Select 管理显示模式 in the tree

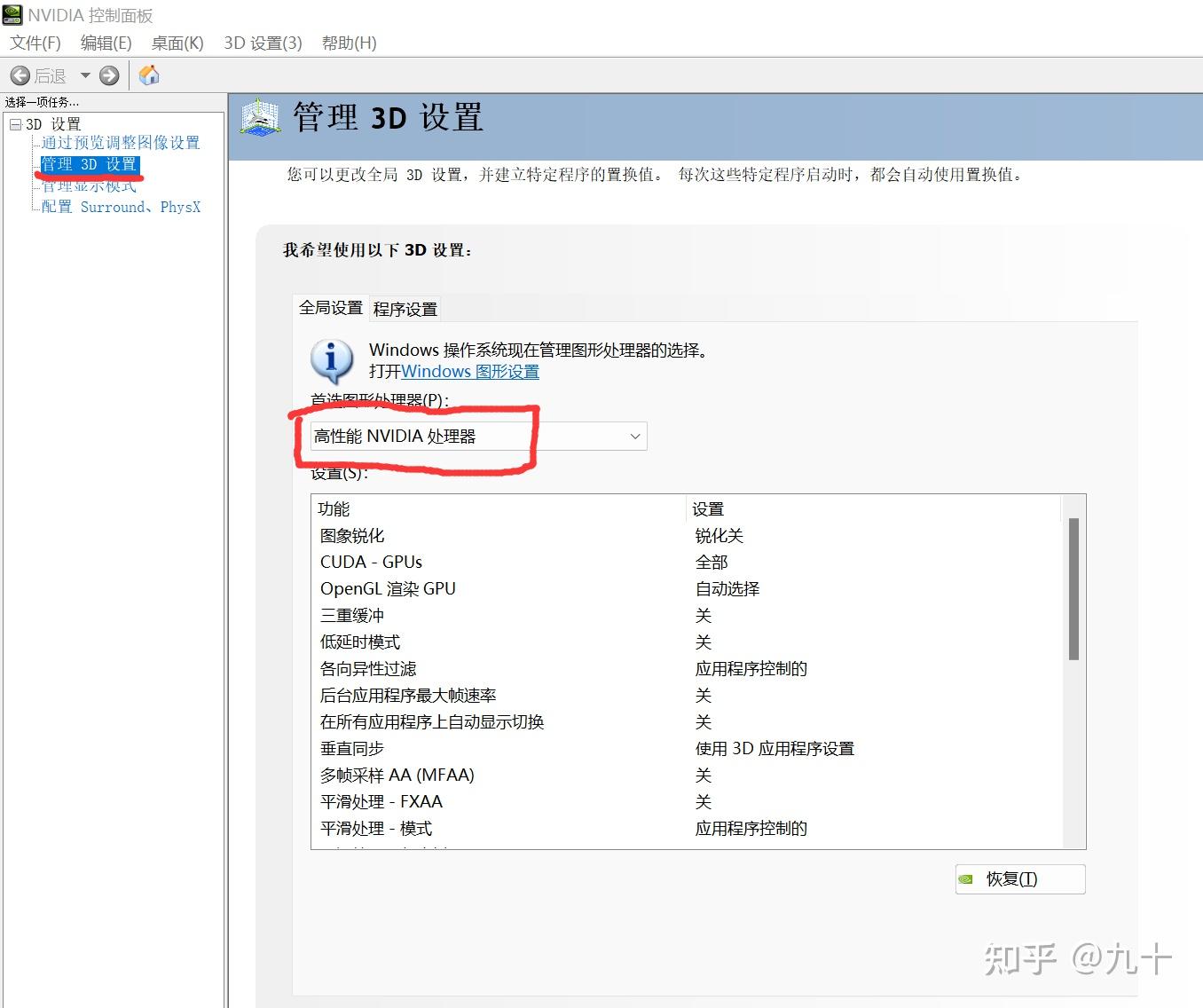click(89, 185)
